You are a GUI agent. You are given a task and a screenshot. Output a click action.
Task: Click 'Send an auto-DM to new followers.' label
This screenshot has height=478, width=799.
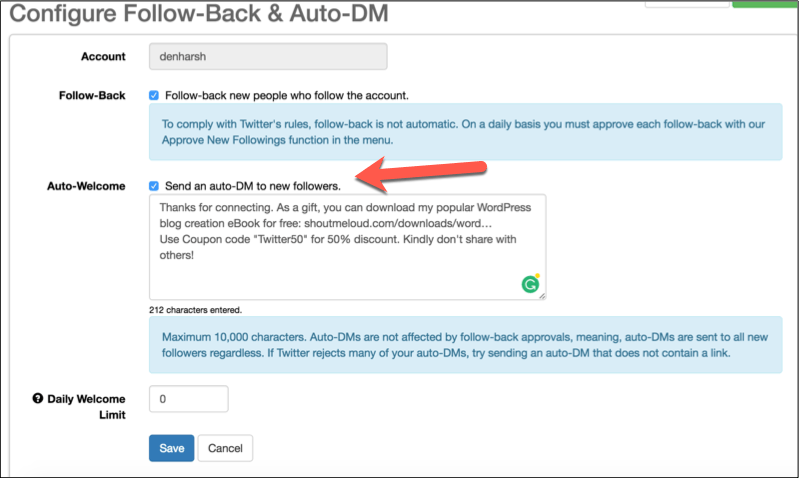253,186
